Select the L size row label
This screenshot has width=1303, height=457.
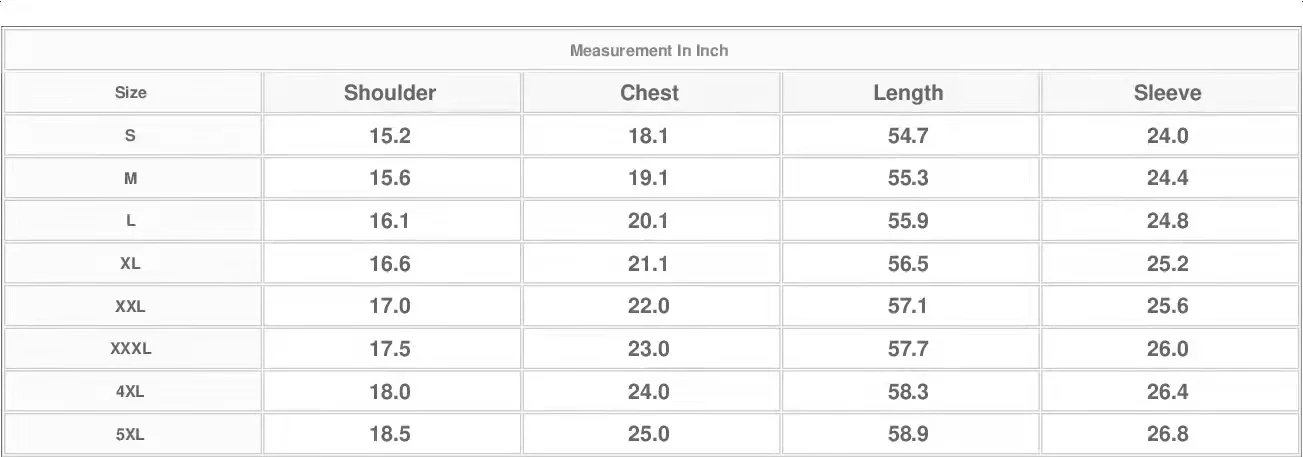tap(131, 221)
